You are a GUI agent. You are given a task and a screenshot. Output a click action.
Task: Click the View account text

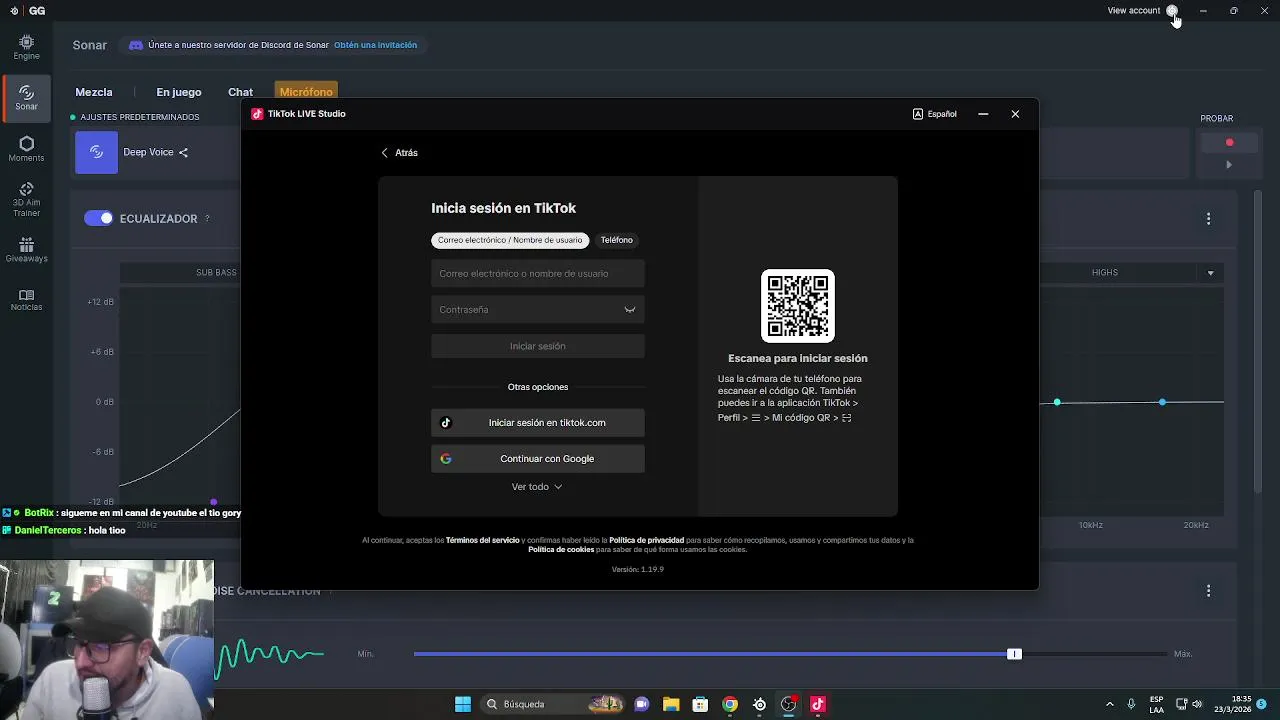(1134, 11)
